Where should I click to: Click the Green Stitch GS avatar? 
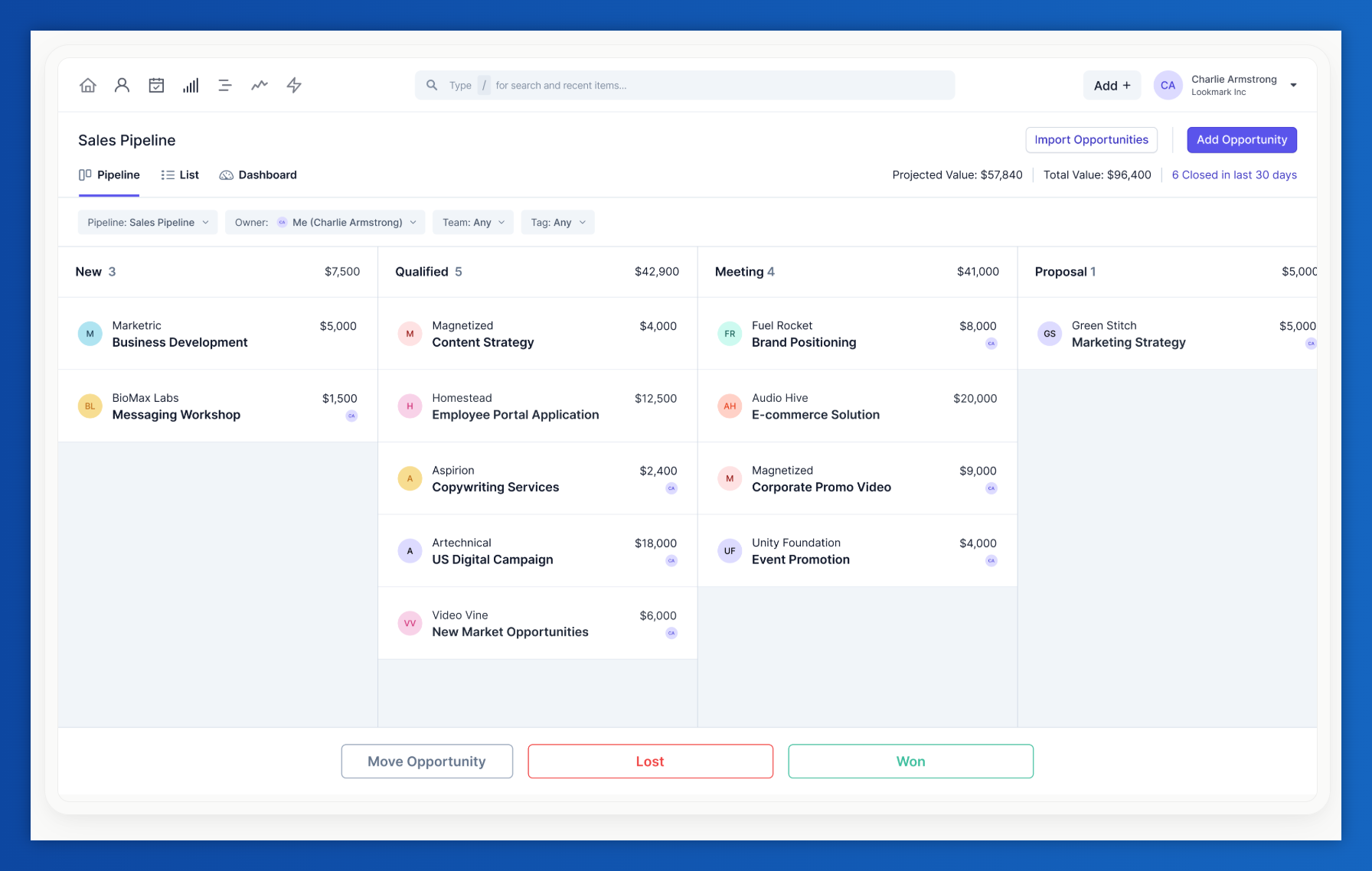1050,334
